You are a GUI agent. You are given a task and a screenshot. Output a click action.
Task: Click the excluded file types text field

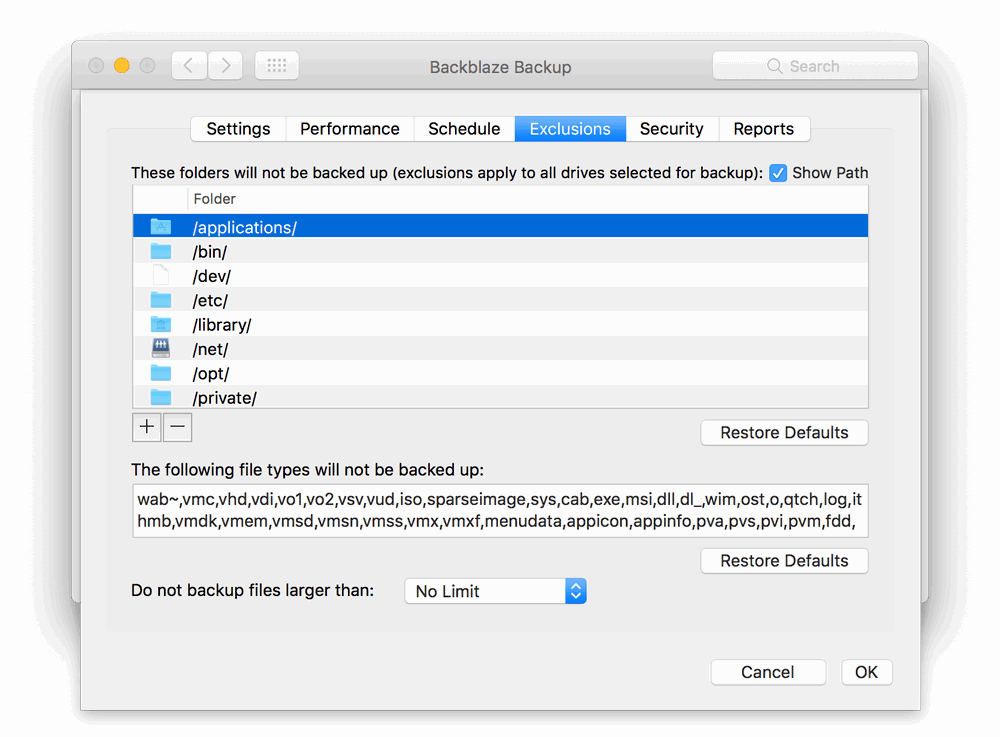click(x=501, y=511)
